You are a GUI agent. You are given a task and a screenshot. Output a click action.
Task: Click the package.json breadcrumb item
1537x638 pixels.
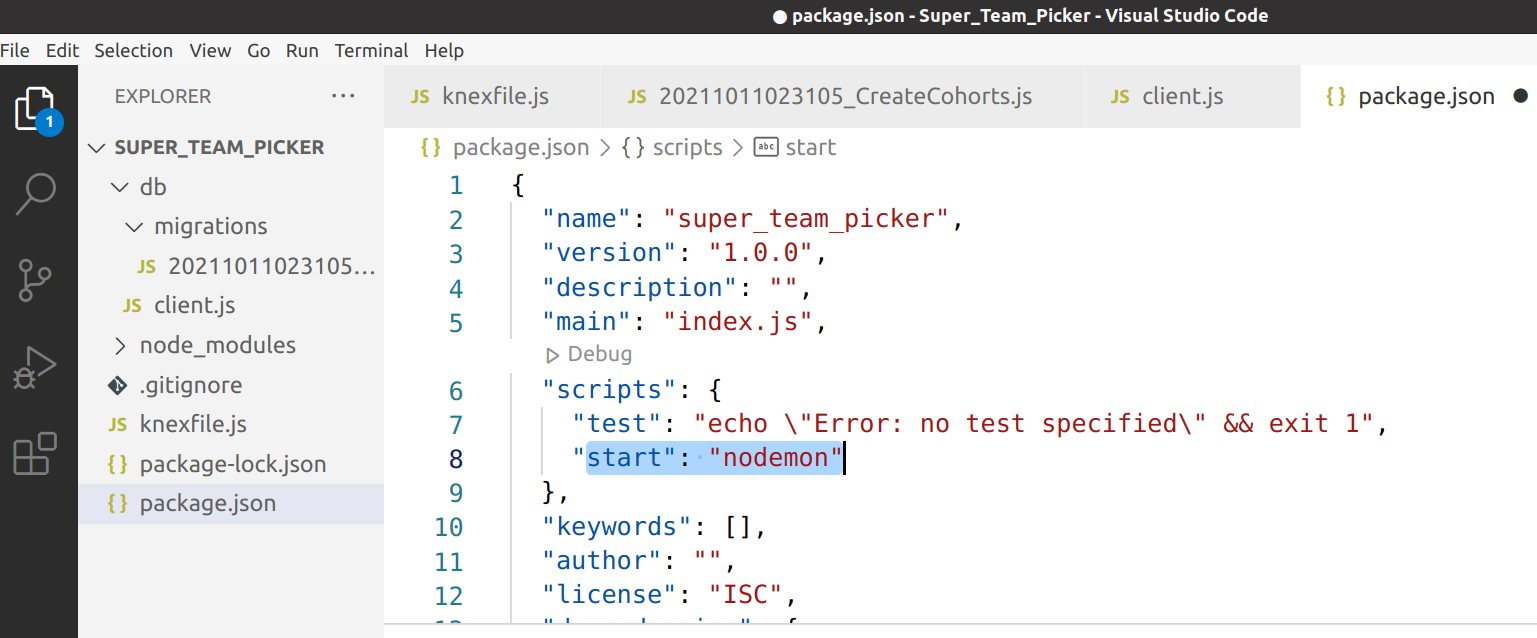point(521,147)
